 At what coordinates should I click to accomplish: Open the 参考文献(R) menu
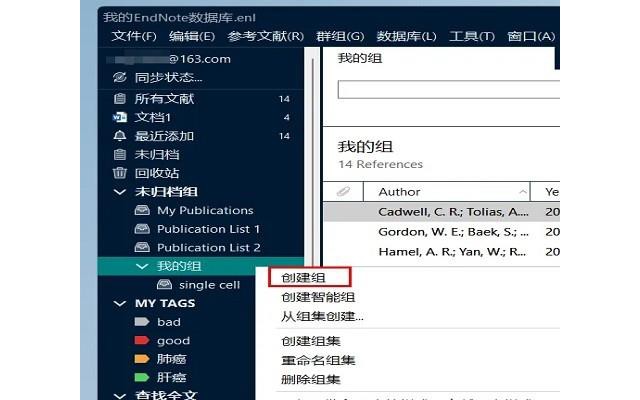tap(266, 36)
